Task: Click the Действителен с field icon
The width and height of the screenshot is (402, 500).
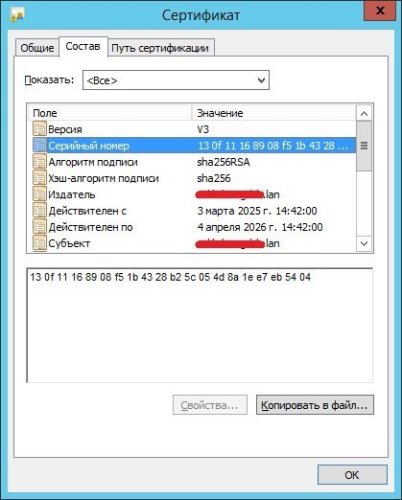Action: [x=39, y=210]
